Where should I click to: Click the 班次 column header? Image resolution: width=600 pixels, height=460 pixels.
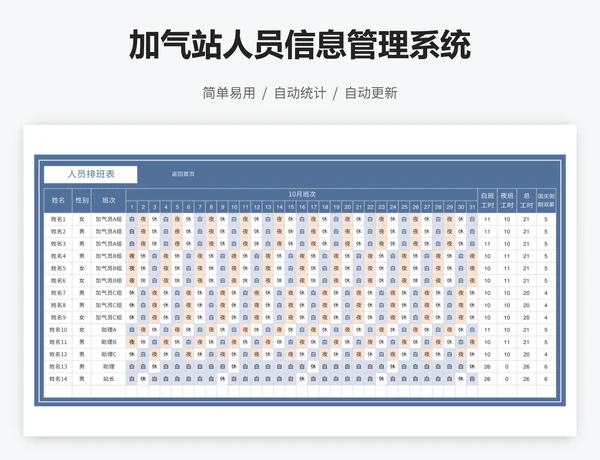coord(109,201)
